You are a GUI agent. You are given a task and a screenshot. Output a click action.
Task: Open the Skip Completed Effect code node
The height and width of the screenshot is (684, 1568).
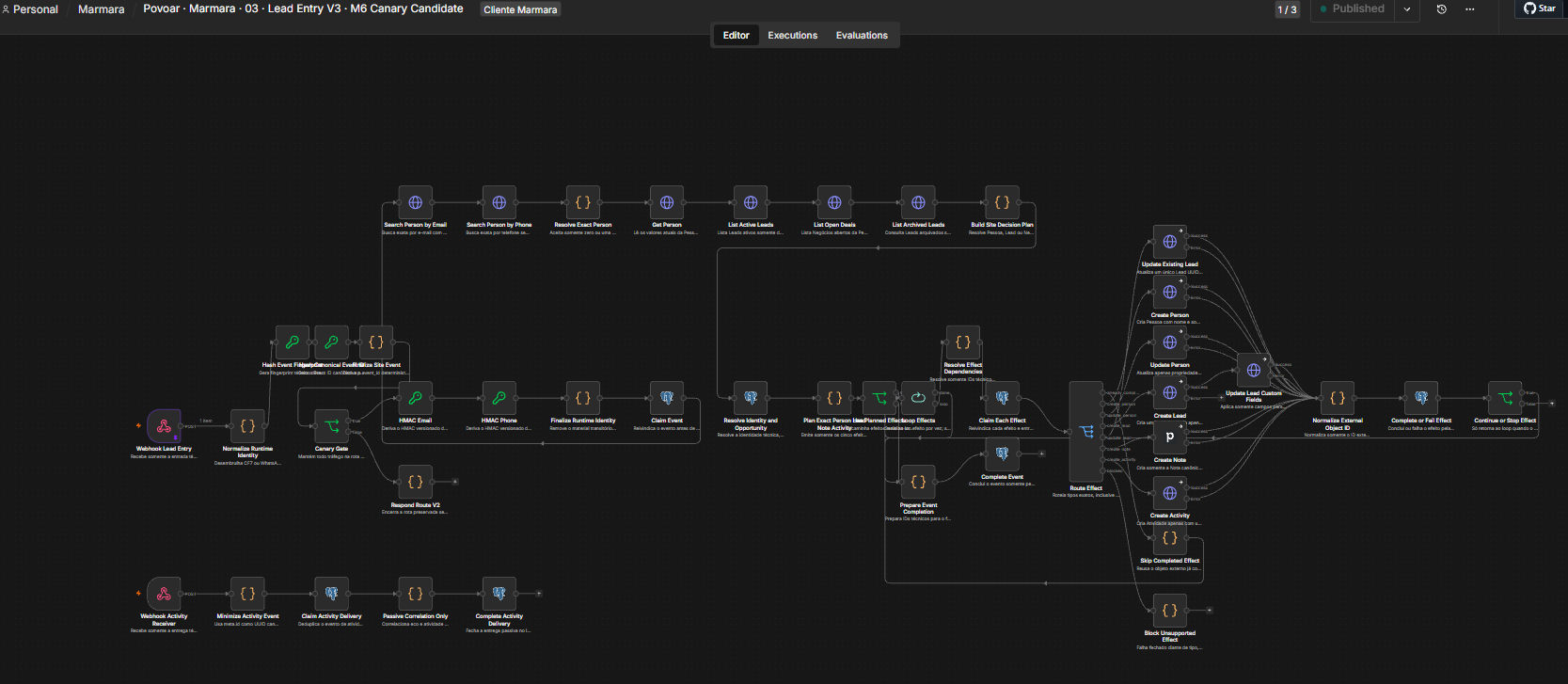[1170, 538]
